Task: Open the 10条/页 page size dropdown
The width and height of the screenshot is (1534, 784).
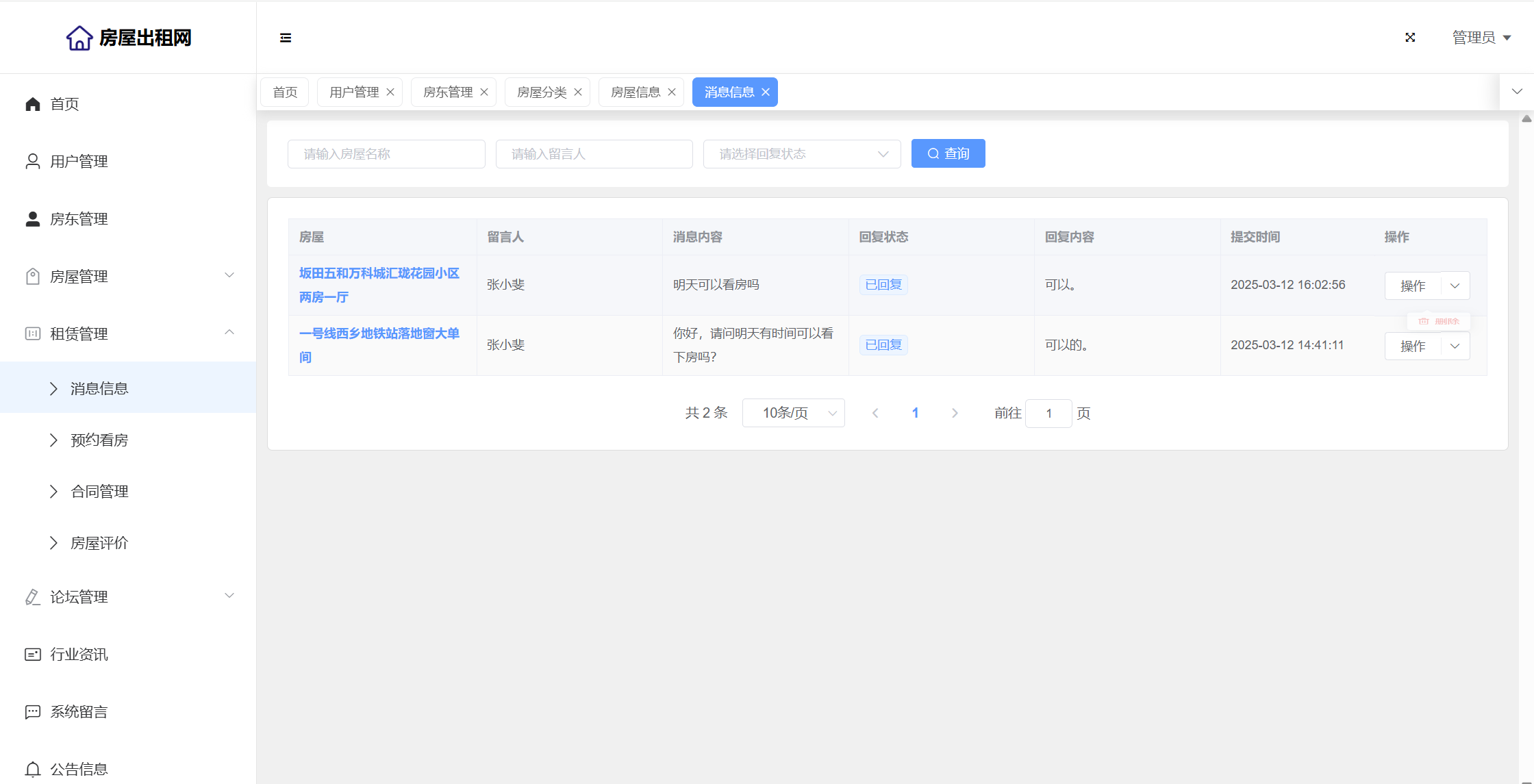Action: coord(793,413)
